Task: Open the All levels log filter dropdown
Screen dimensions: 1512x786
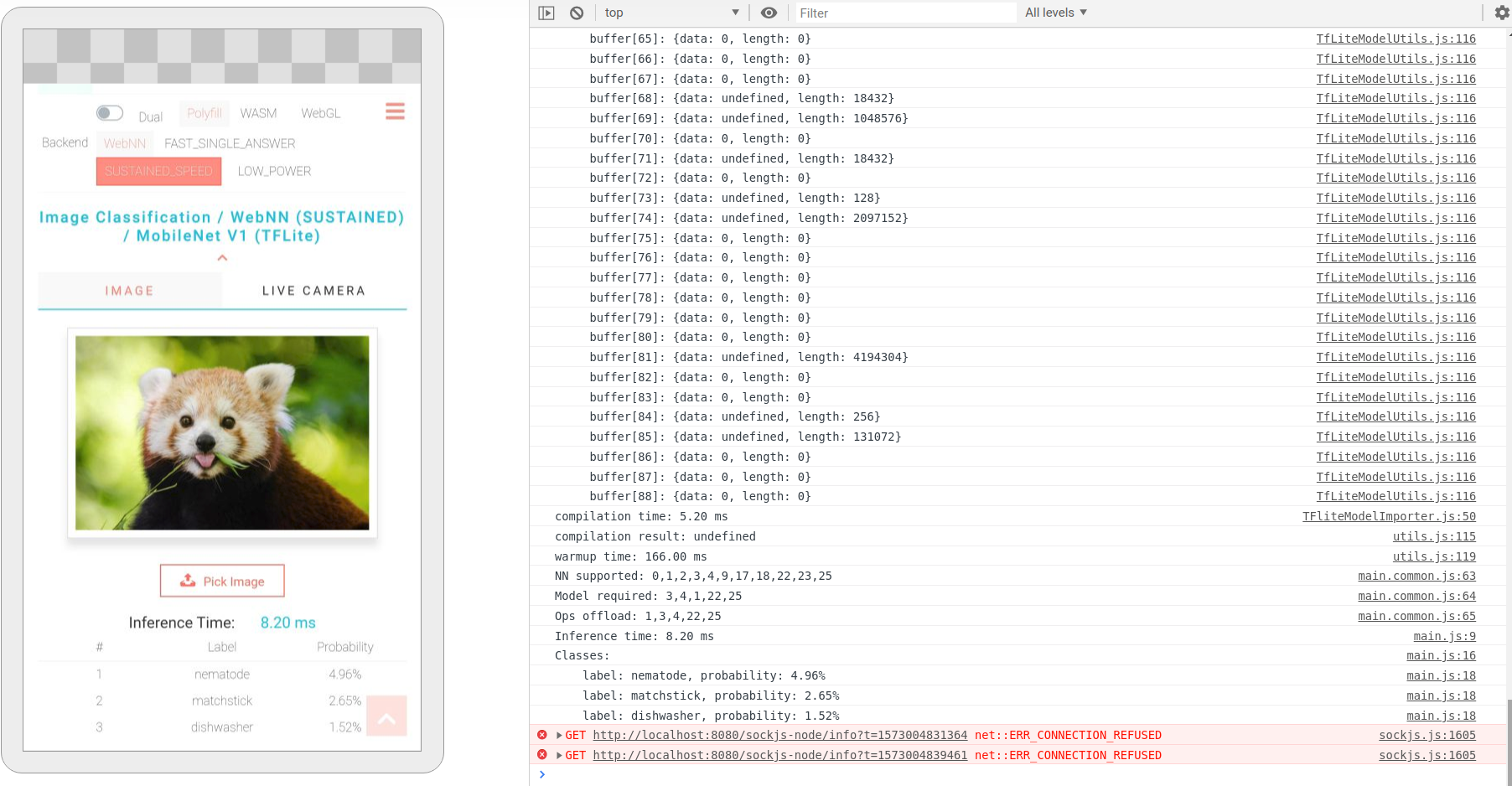Action: pyautogui.click(x=1054, y=12)
